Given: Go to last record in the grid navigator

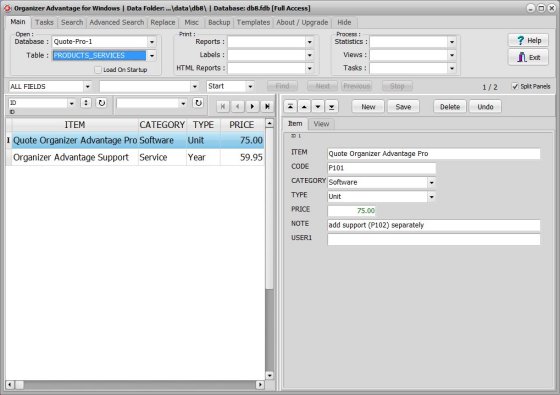Looking at the screenshot, I should (267, 106).
